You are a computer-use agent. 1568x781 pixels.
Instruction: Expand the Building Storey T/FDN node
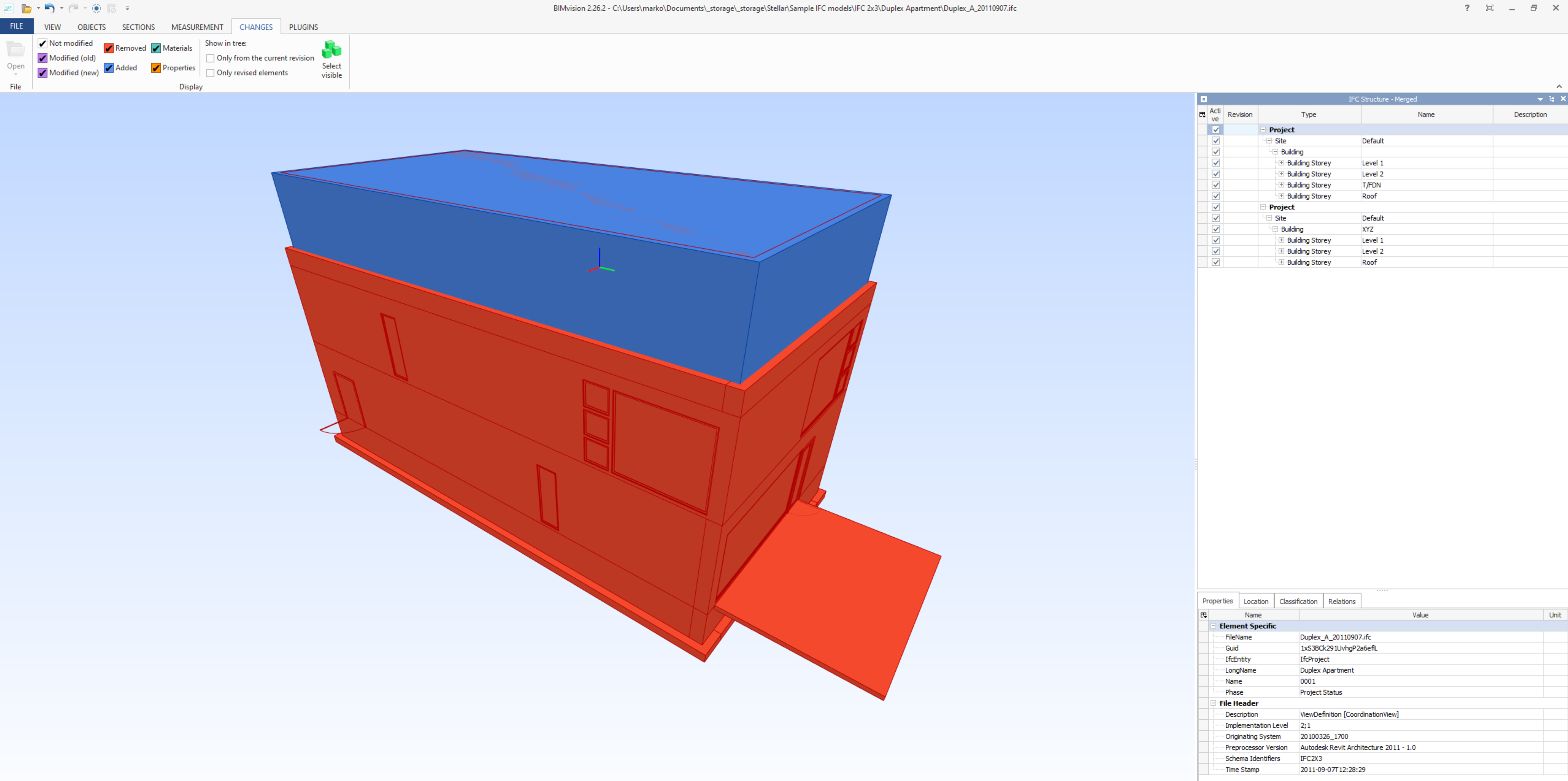(1281, 185)
